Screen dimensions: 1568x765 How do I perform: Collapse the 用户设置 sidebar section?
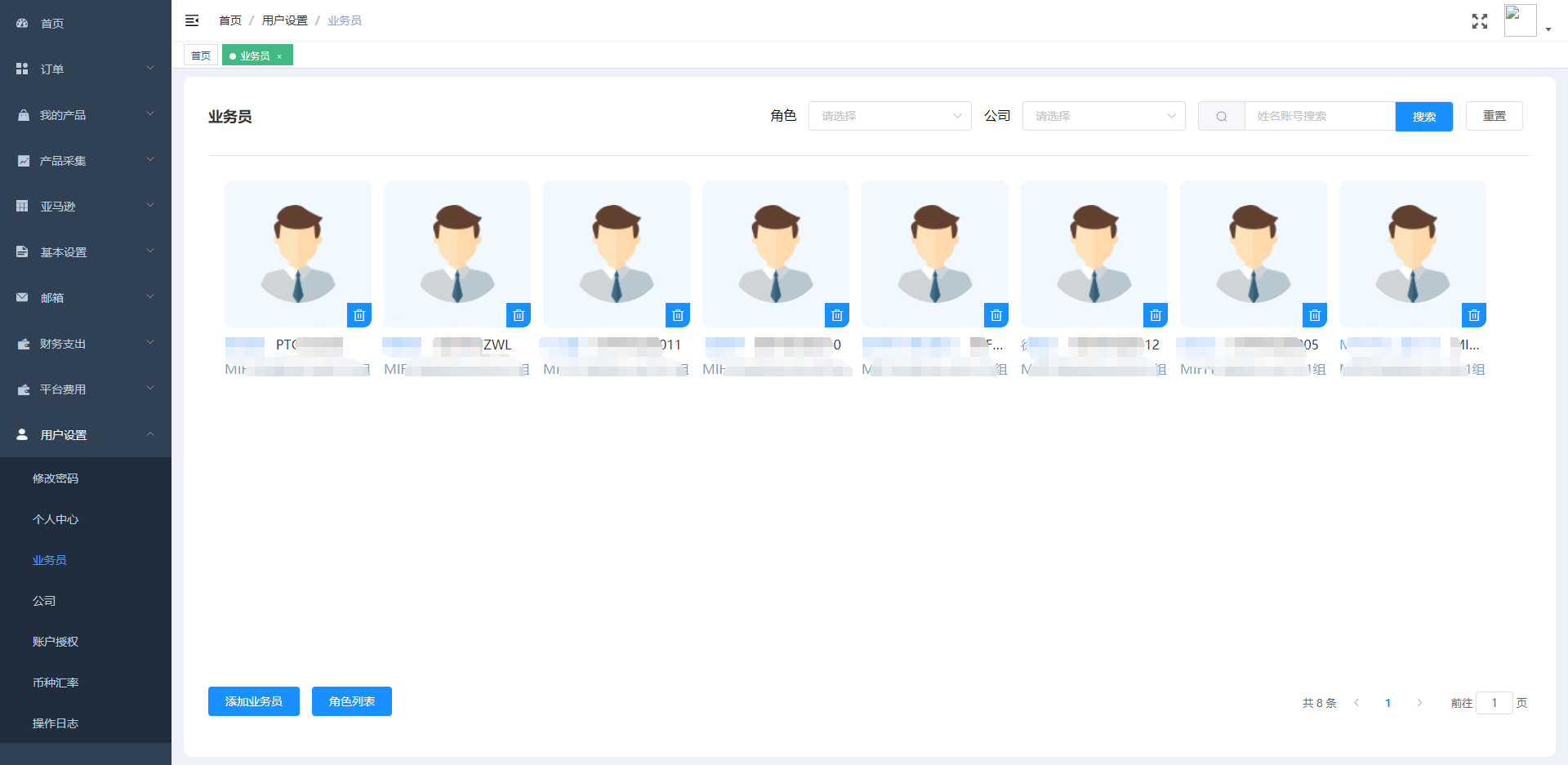coord(86,435)
